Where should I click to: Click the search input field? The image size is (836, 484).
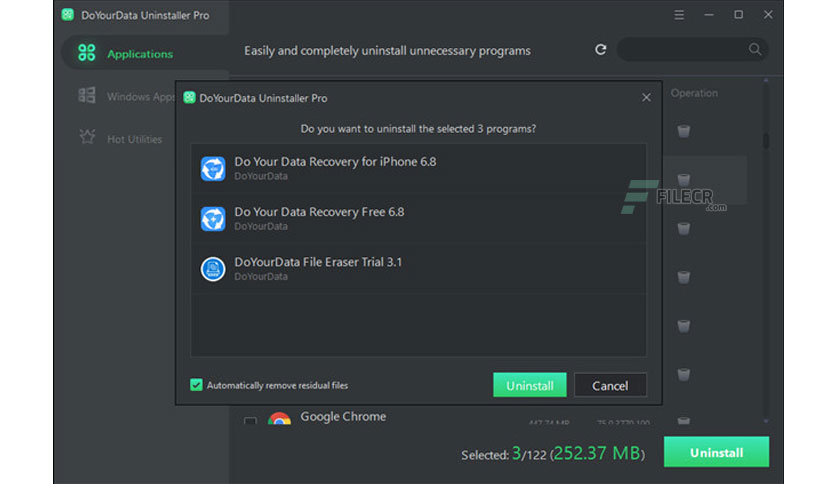point(692,50)
